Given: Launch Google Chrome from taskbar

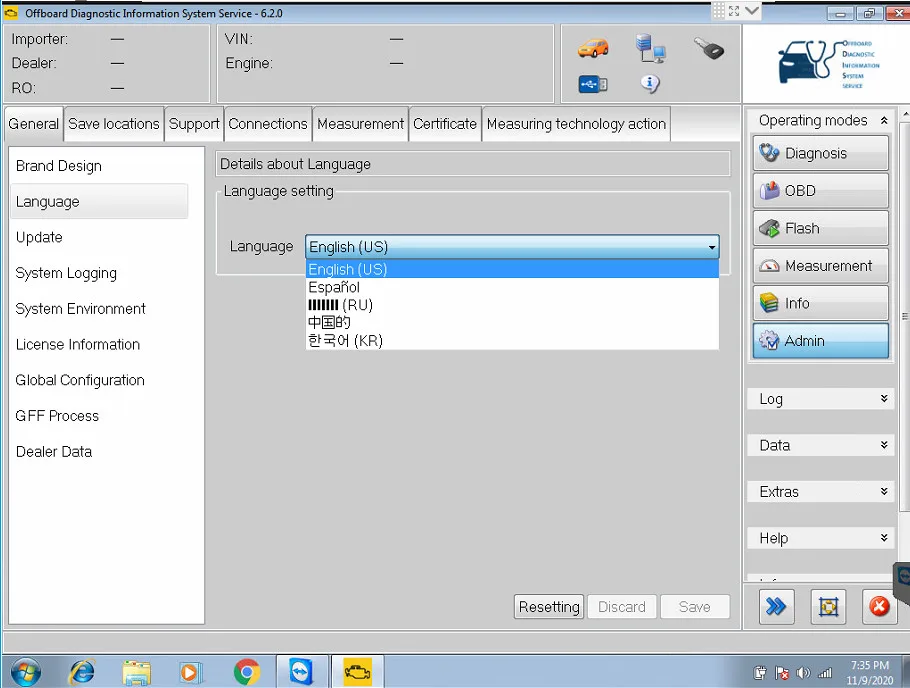Looking at the screenshot, I should coord(247,672).
